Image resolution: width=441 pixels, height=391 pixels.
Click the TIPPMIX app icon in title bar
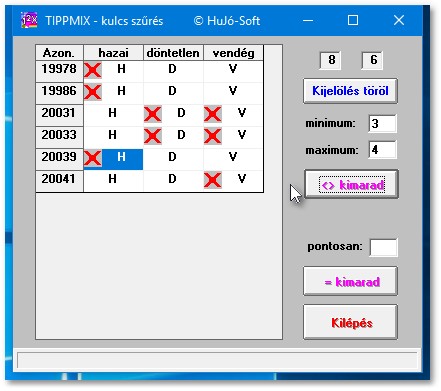click(29, 20)
